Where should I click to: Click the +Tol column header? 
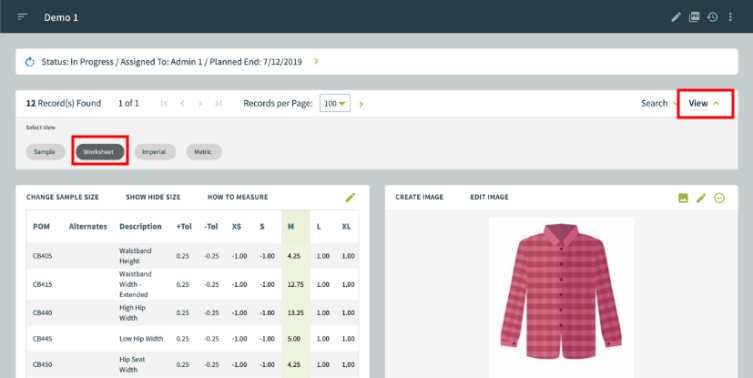click(184, 226)
